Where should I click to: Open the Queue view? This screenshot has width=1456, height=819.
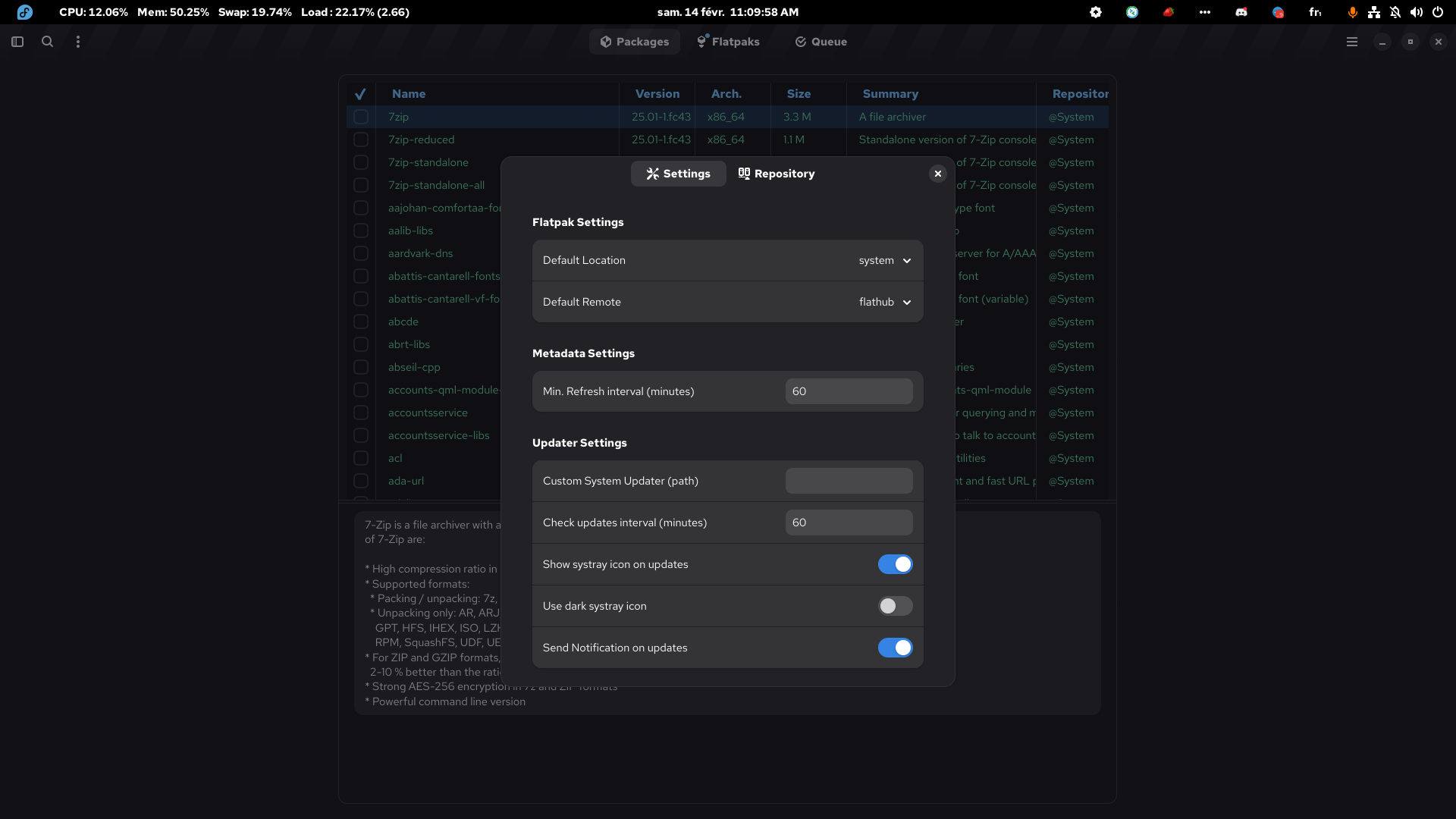pos(821,42)
